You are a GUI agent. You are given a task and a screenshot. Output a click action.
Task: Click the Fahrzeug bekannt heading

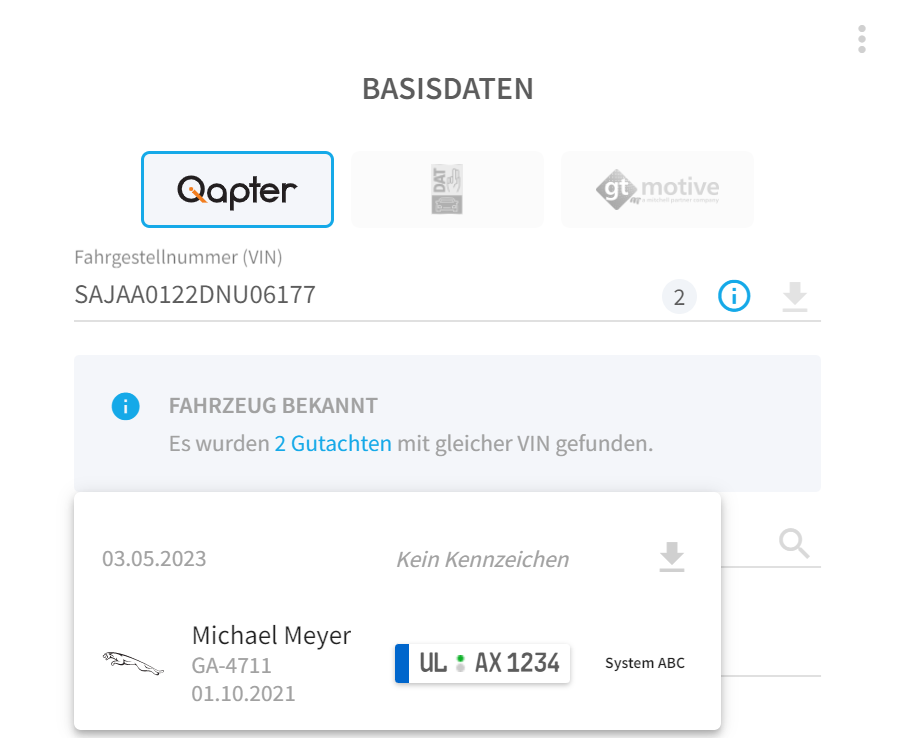tap(273, 406)
